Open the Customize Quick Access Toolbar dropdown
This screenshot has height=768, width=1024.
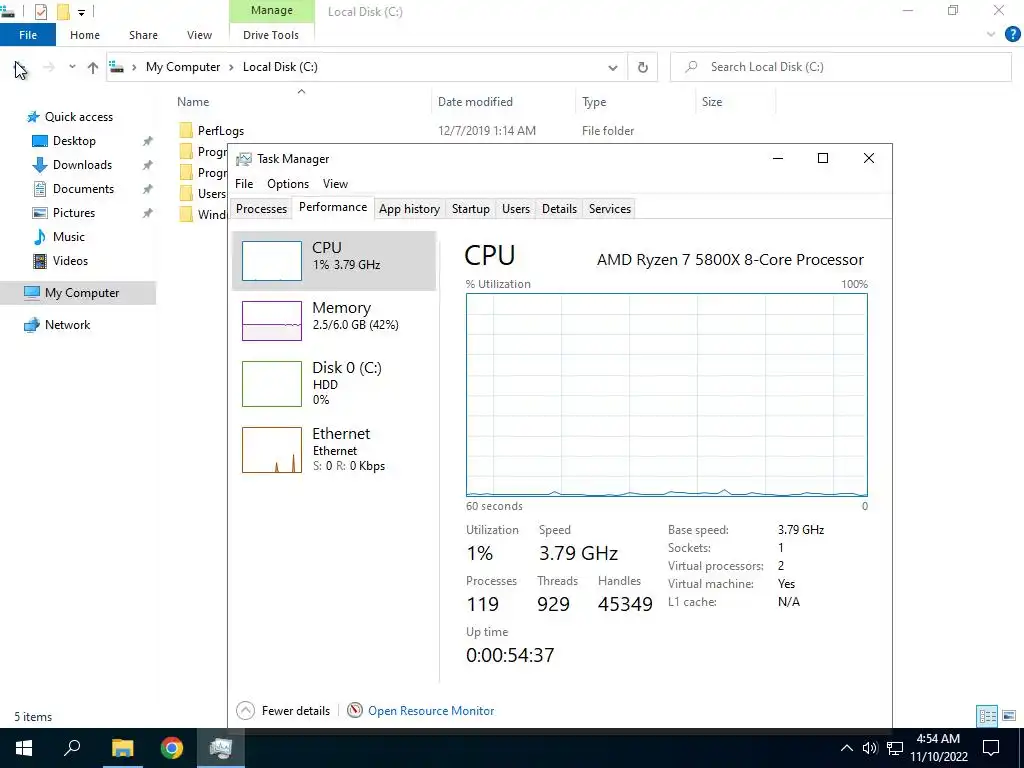click(x=82, y=12)
